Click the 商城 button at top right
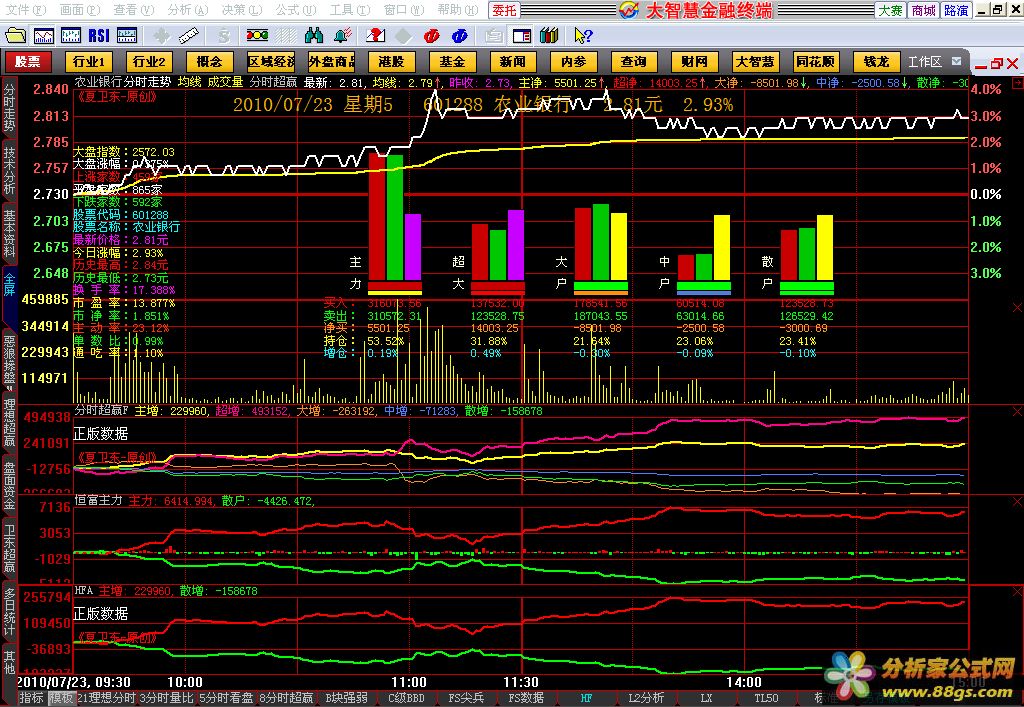Image resolution: width=1024 pixels, height=707 pixels. (x=923, y=10)
